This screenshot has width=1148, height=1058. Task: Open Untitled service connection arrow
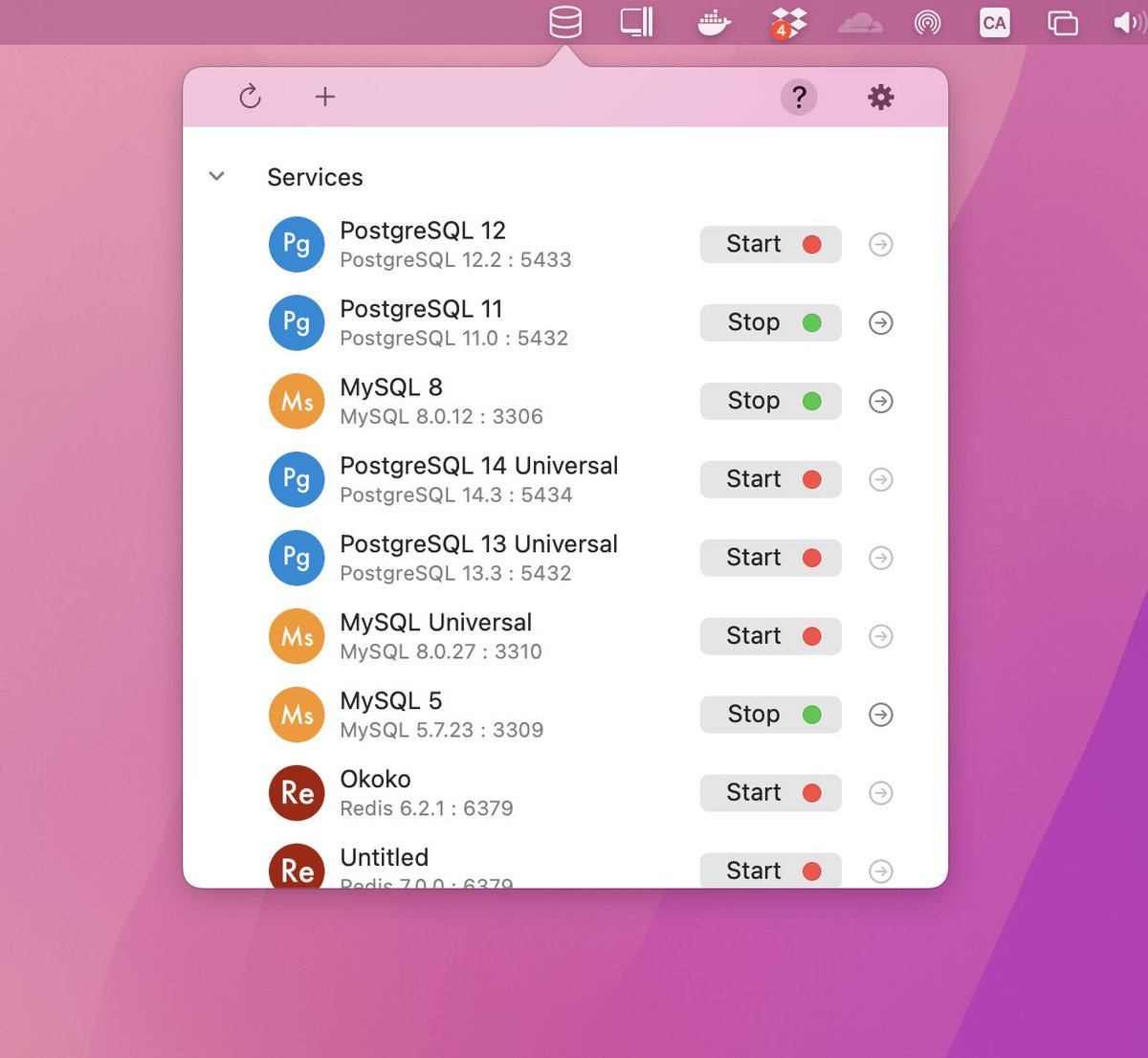click(x=881, y=871)
